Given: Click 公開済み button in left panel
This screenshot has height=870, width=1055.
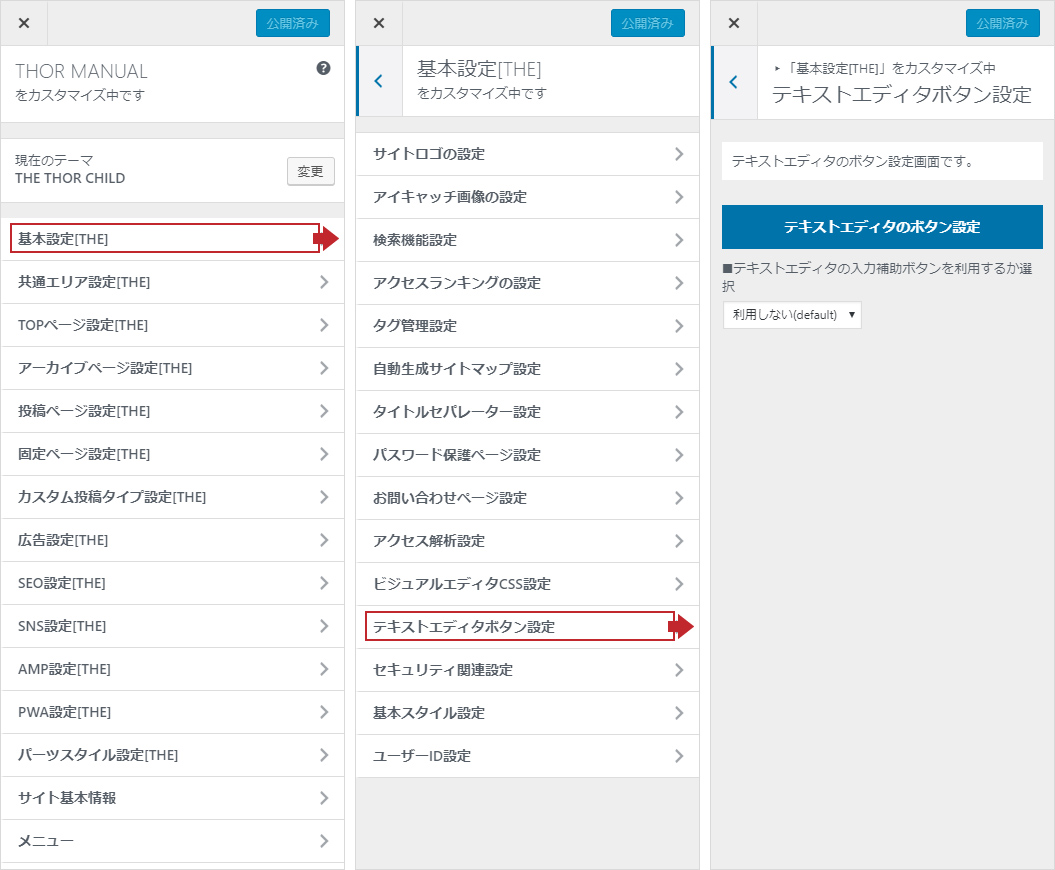Looking at the screenshot, I should click(292, 23).
